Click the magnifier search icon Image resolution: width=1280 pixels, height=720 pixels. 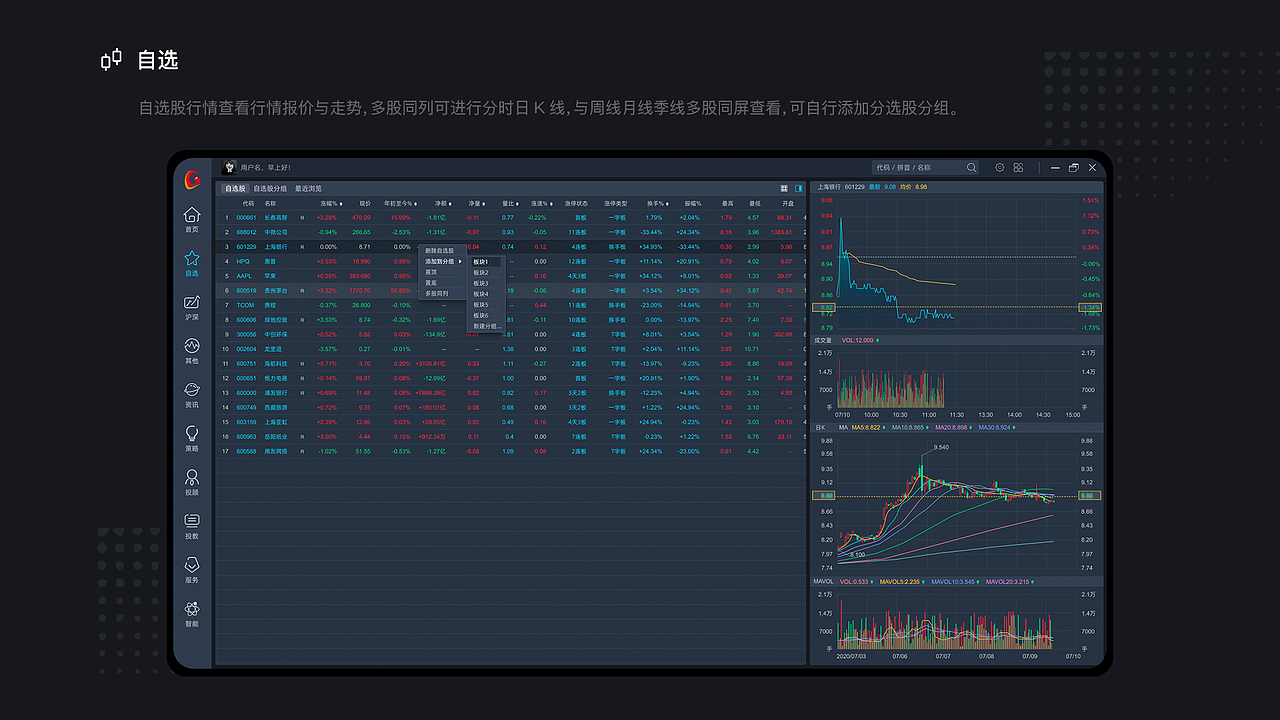[971, 168]
